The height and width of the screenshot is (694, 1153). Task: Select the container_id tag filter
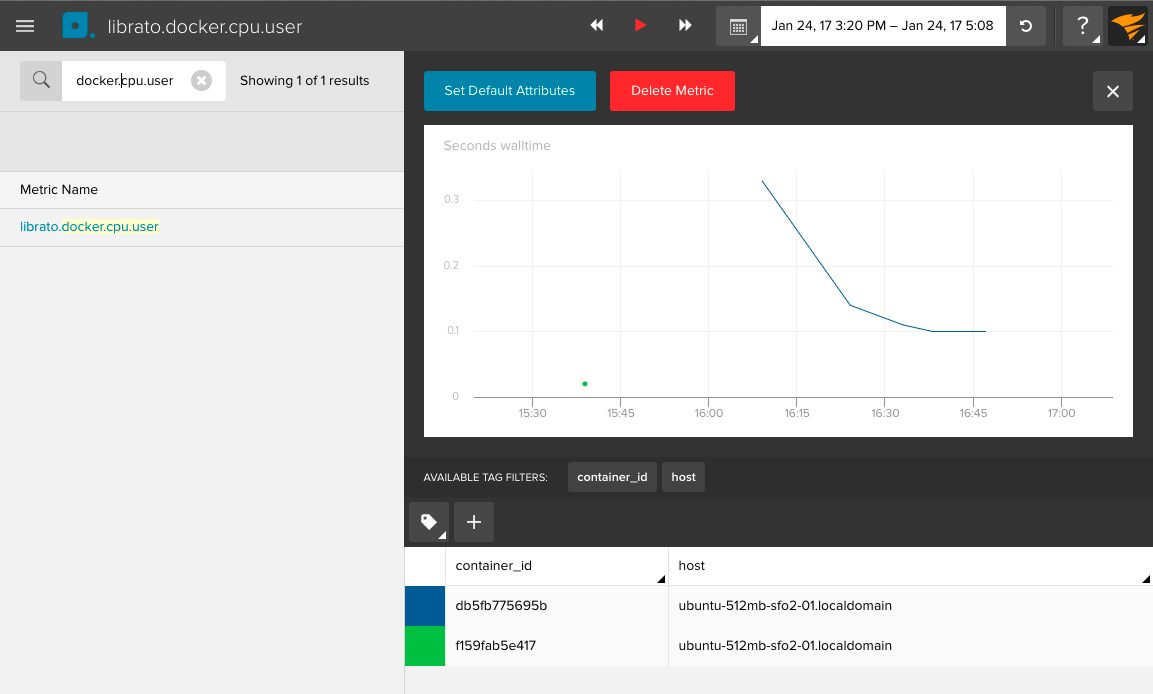coord(612,477)
